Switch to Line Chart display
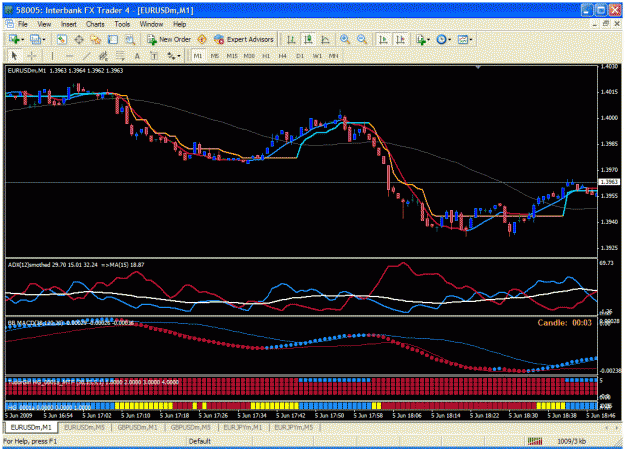This screenshot has height=449, width=625. 325,39
